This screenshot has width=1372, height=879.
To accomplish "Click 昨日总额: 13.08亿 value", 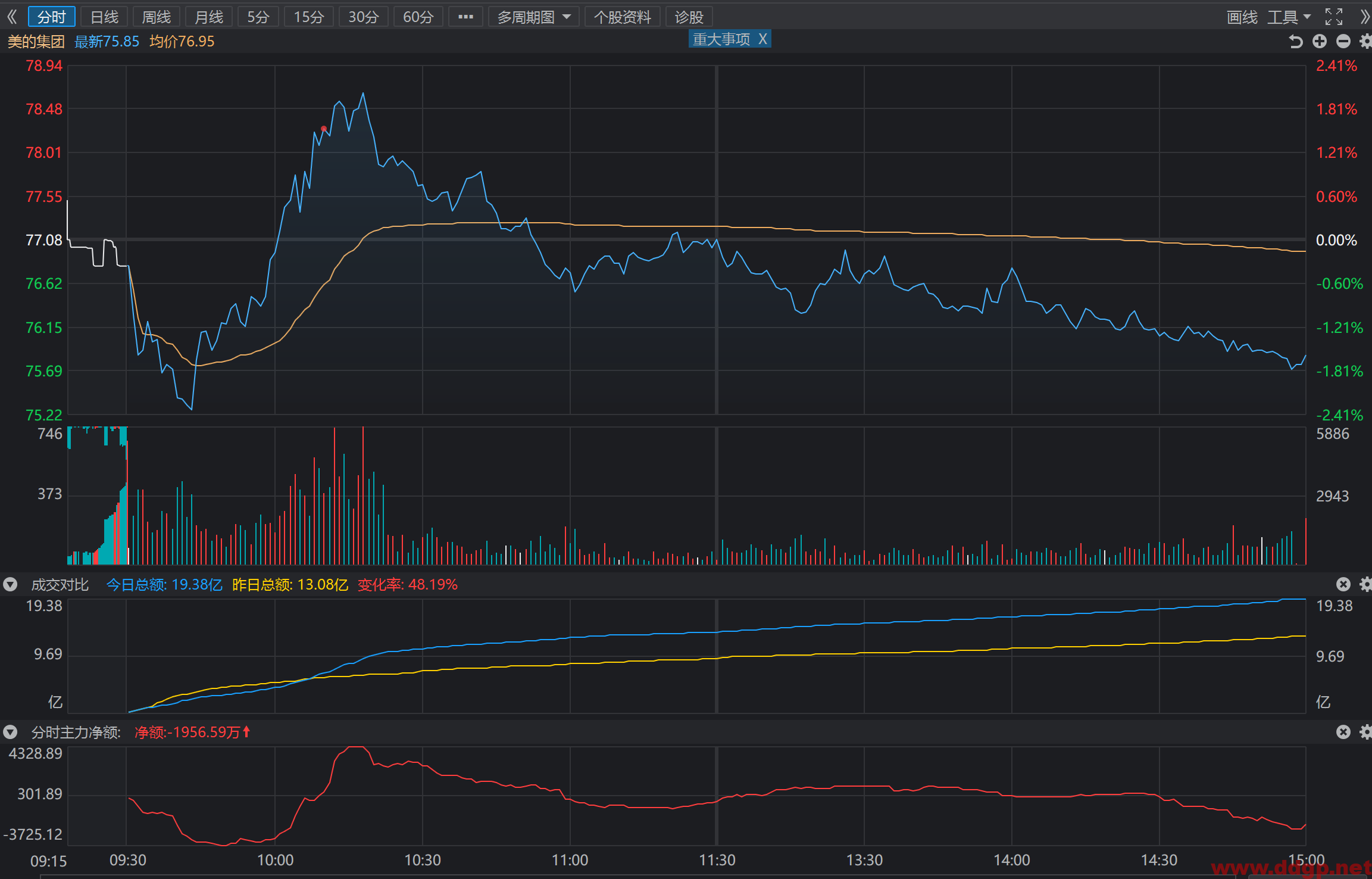I will [290, 585].
